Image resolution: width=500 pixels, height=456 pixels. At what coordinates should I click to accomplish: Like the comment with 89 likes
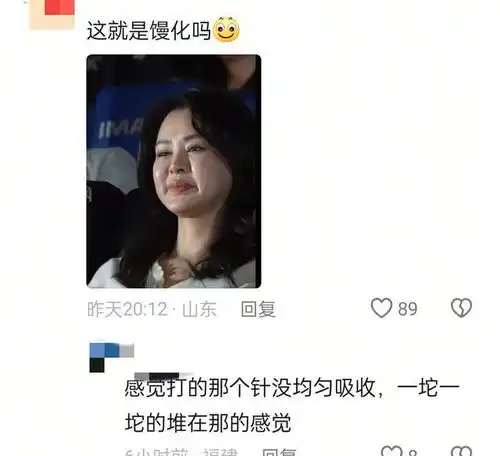tap(381, 308)
